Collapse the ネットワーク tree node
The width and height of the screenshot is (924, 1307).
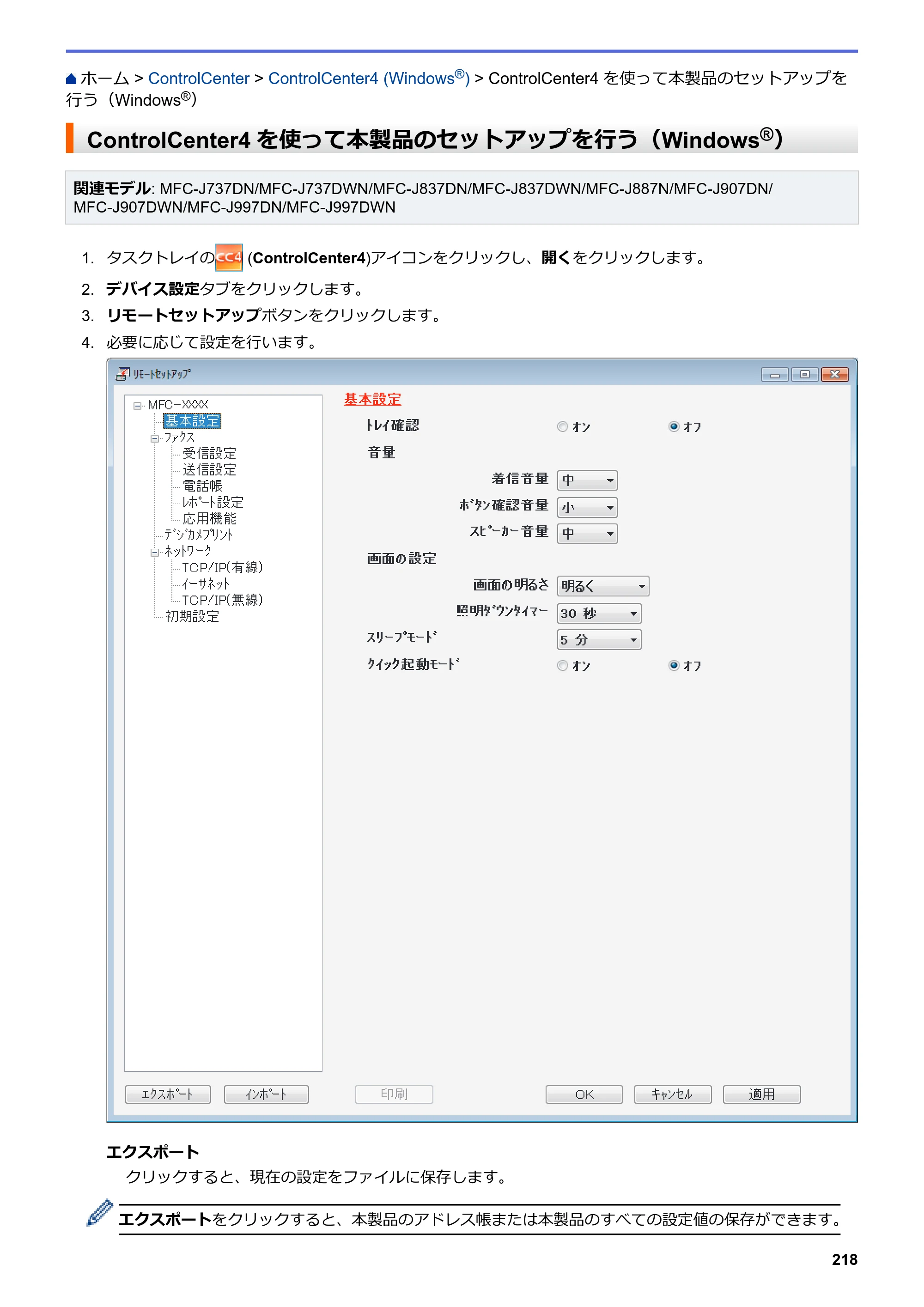pyautogui.click(x=154, y=552)
